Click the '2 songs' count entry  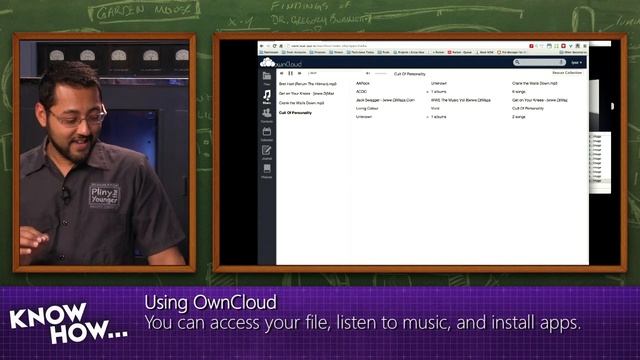pyautogui.click(x=519, y=117)
